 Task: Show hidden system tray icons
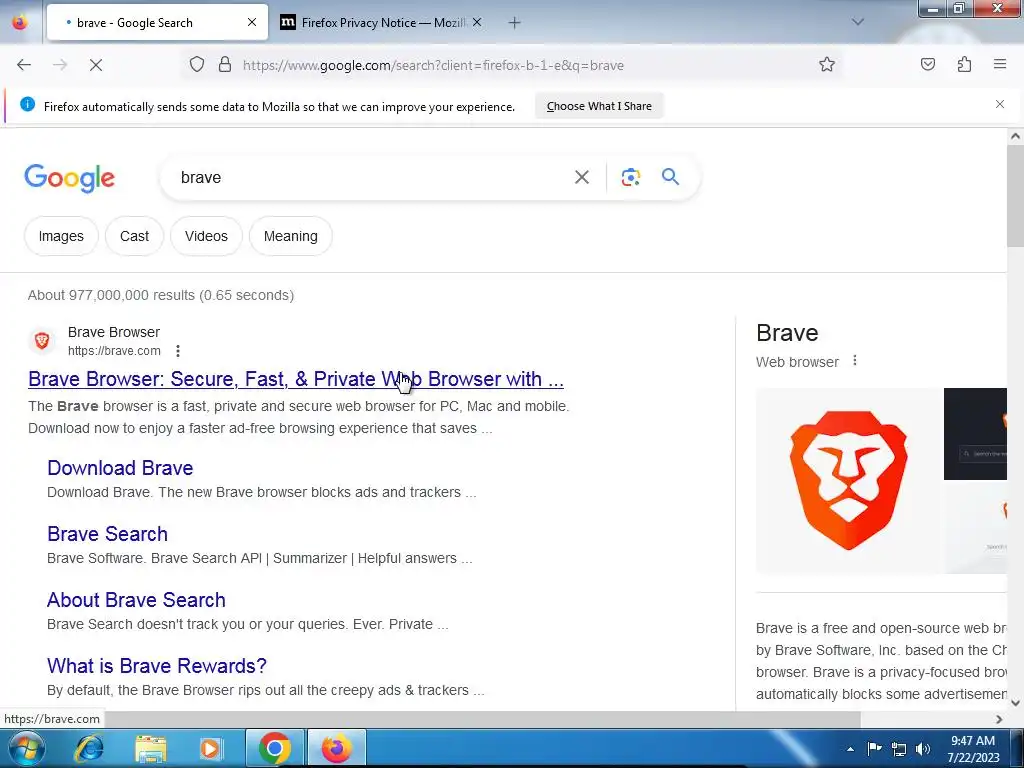pyautogui.click(x=850, y=749)
